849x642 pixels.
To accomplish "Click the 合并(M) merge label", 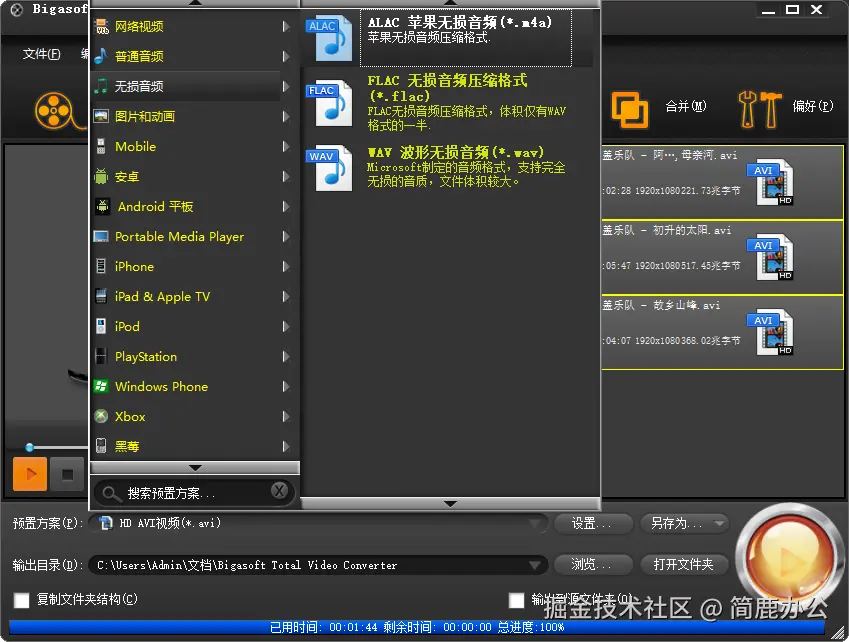I will point(685,106).
